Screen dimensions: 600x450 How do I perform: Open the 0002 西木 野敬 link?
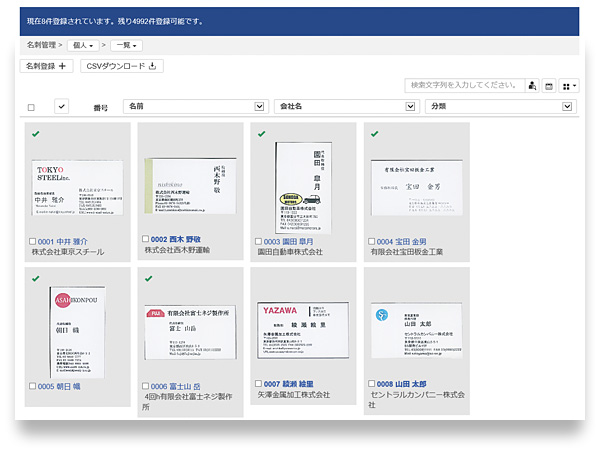click(x=176, y=239)
